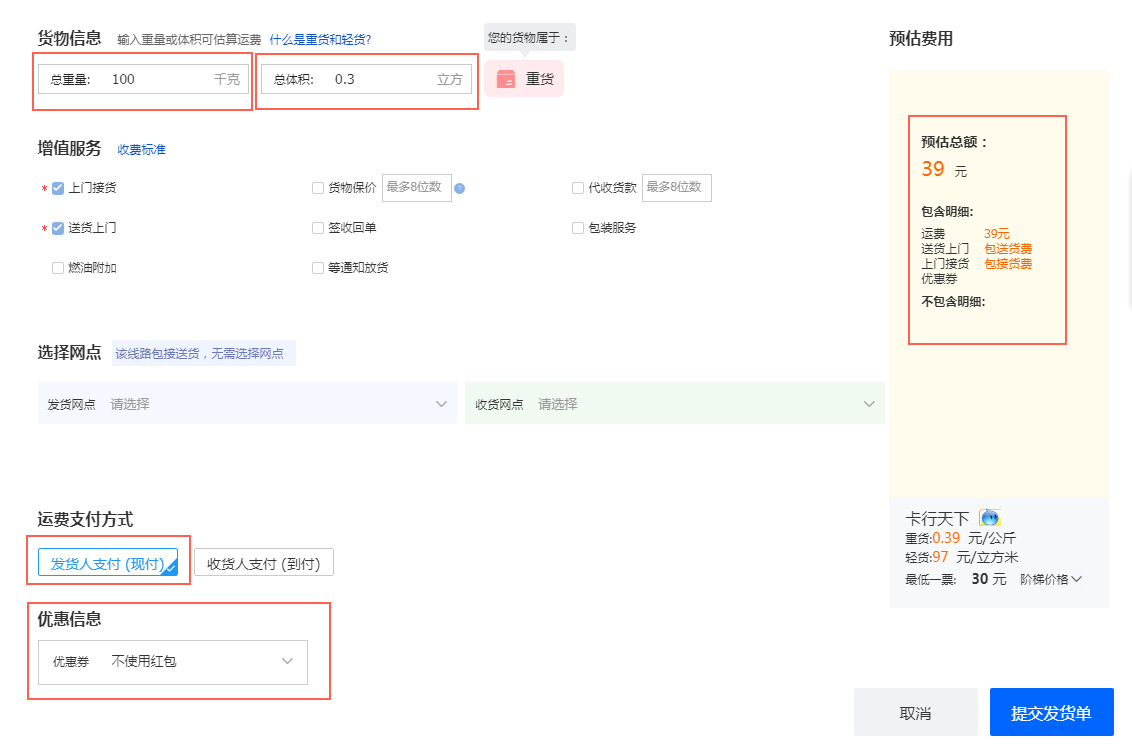Click the 包接货费 detail text
This screenshot has height=751, width=1132.
point(1008,264)
